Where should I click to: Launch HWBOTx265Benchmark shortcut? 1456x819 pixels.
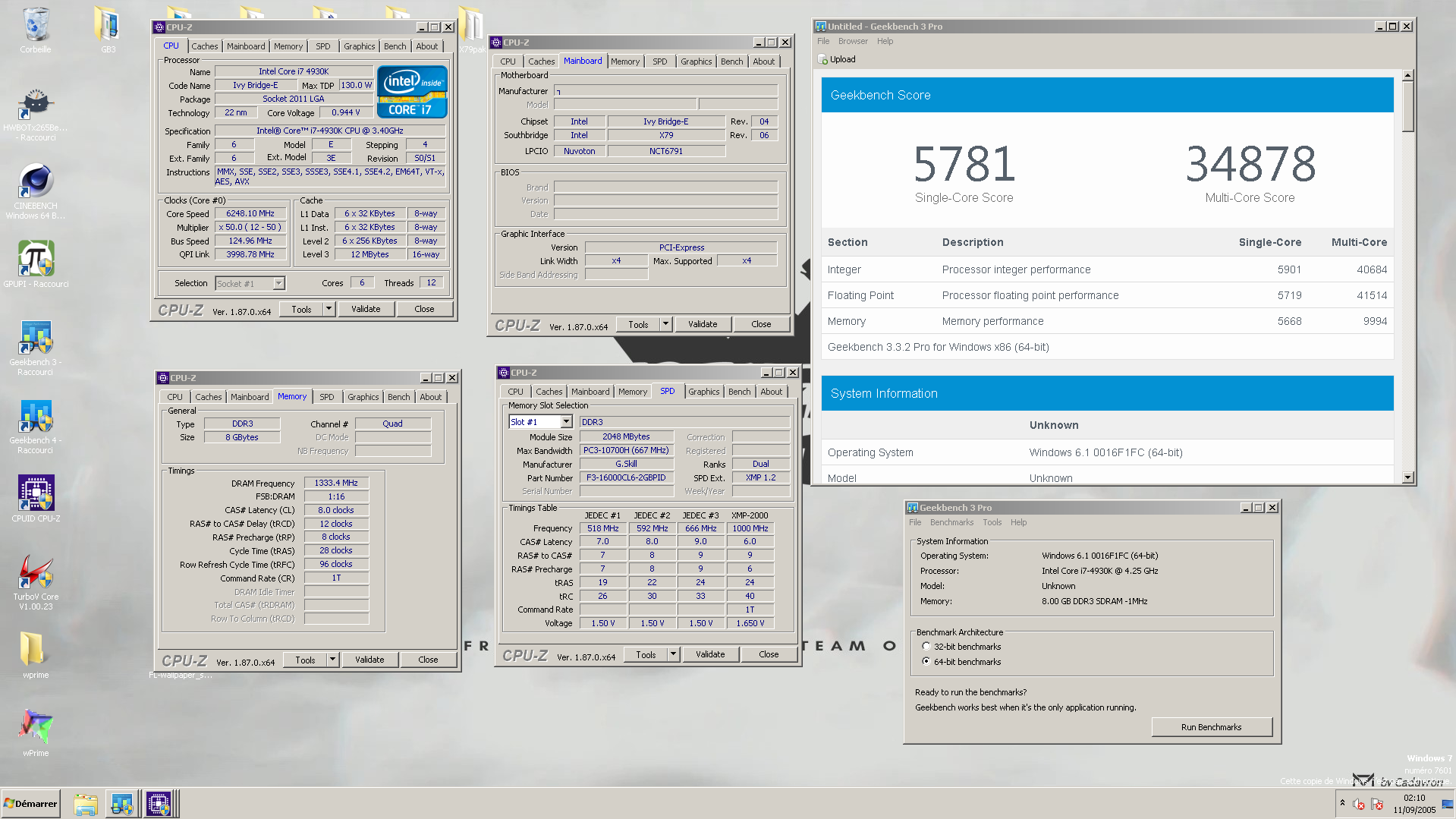[x=36, y=104]
